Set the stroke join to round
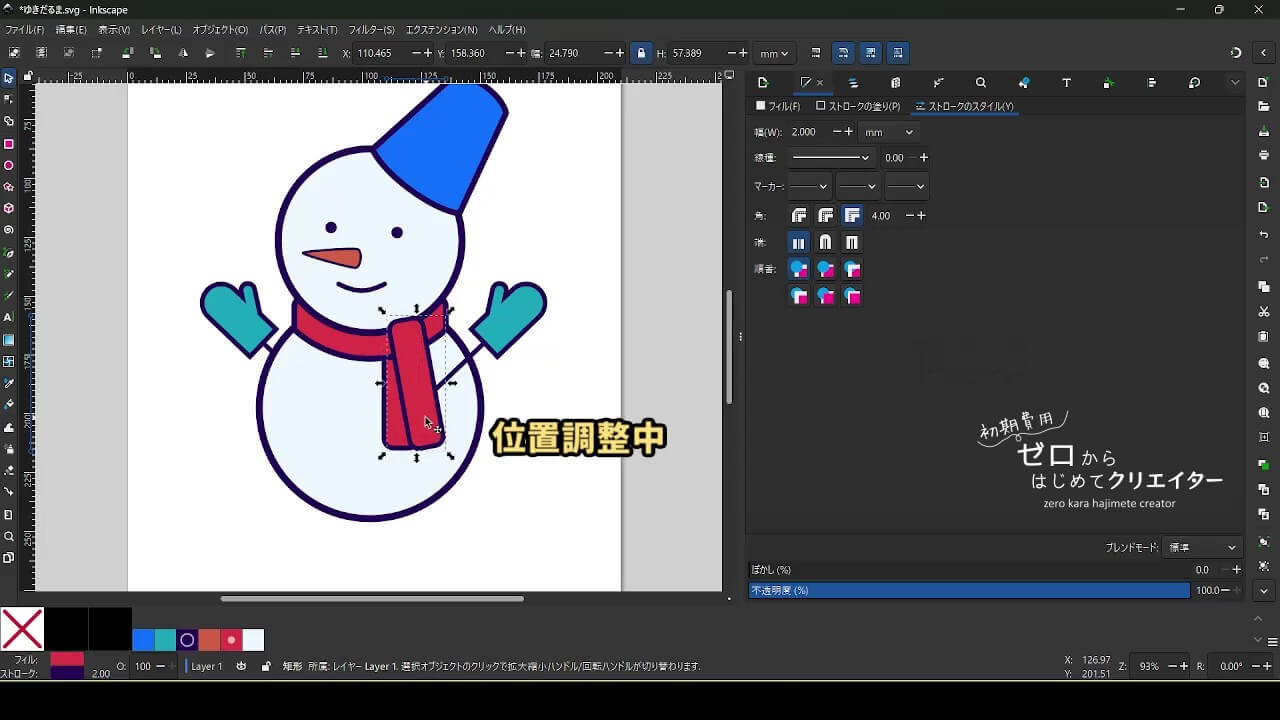Screen dimensions: 1280x720 coord(825,215)
